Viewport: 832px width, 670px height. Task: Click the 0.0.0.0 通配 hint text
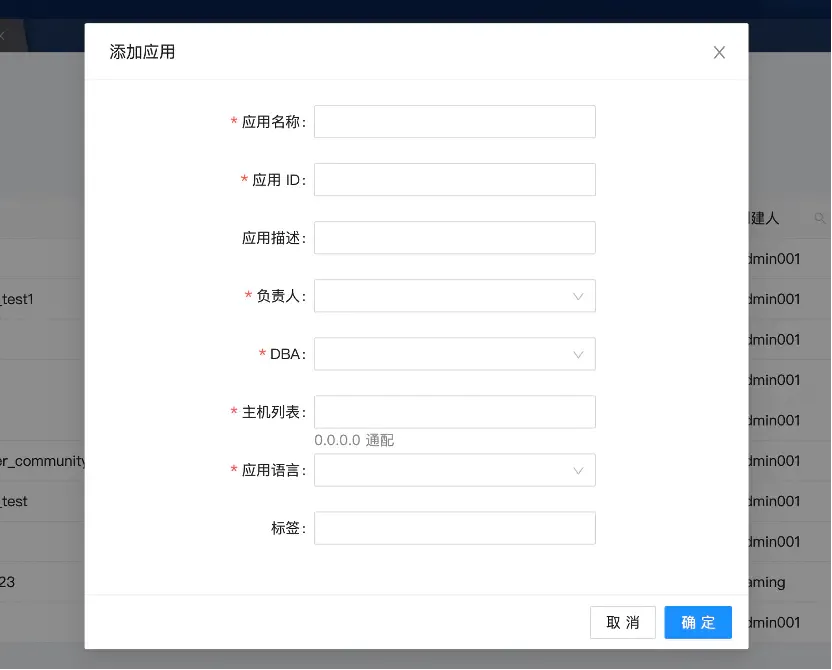pos(353,439)
